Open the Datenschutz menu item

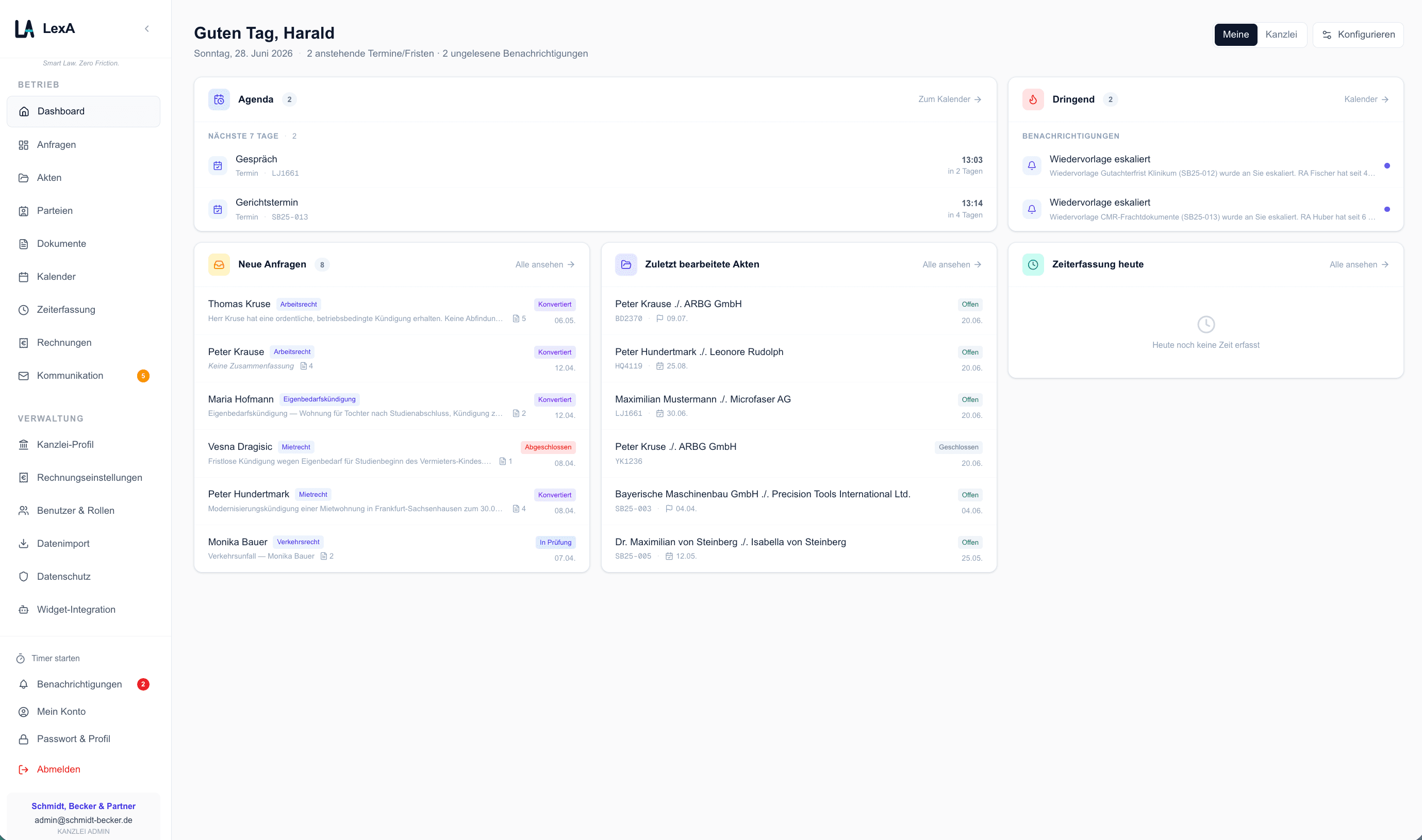coord(83,577)
